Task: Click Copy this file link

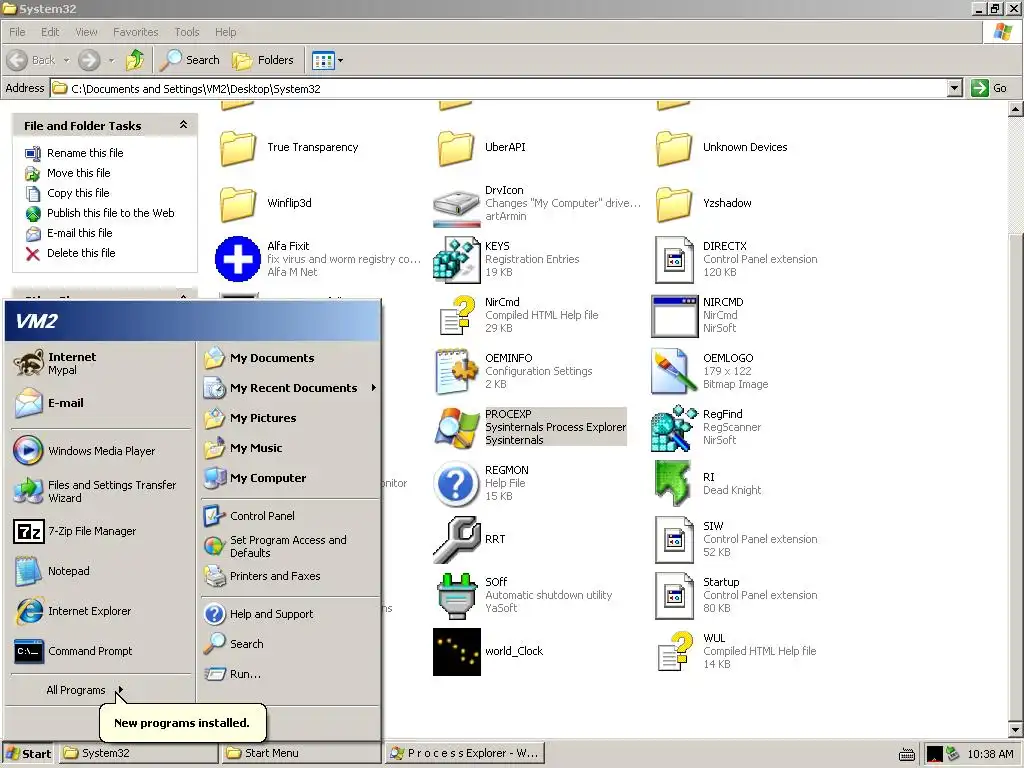Action: (x=78, y=193)
